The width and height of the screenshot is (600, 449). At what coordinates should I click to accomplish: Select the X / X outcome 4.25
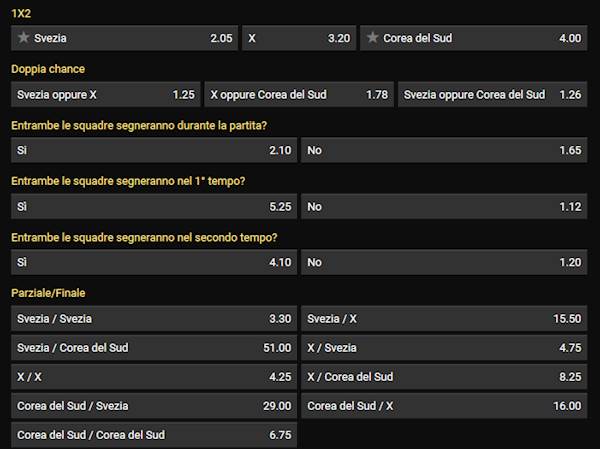coord(154,377)
